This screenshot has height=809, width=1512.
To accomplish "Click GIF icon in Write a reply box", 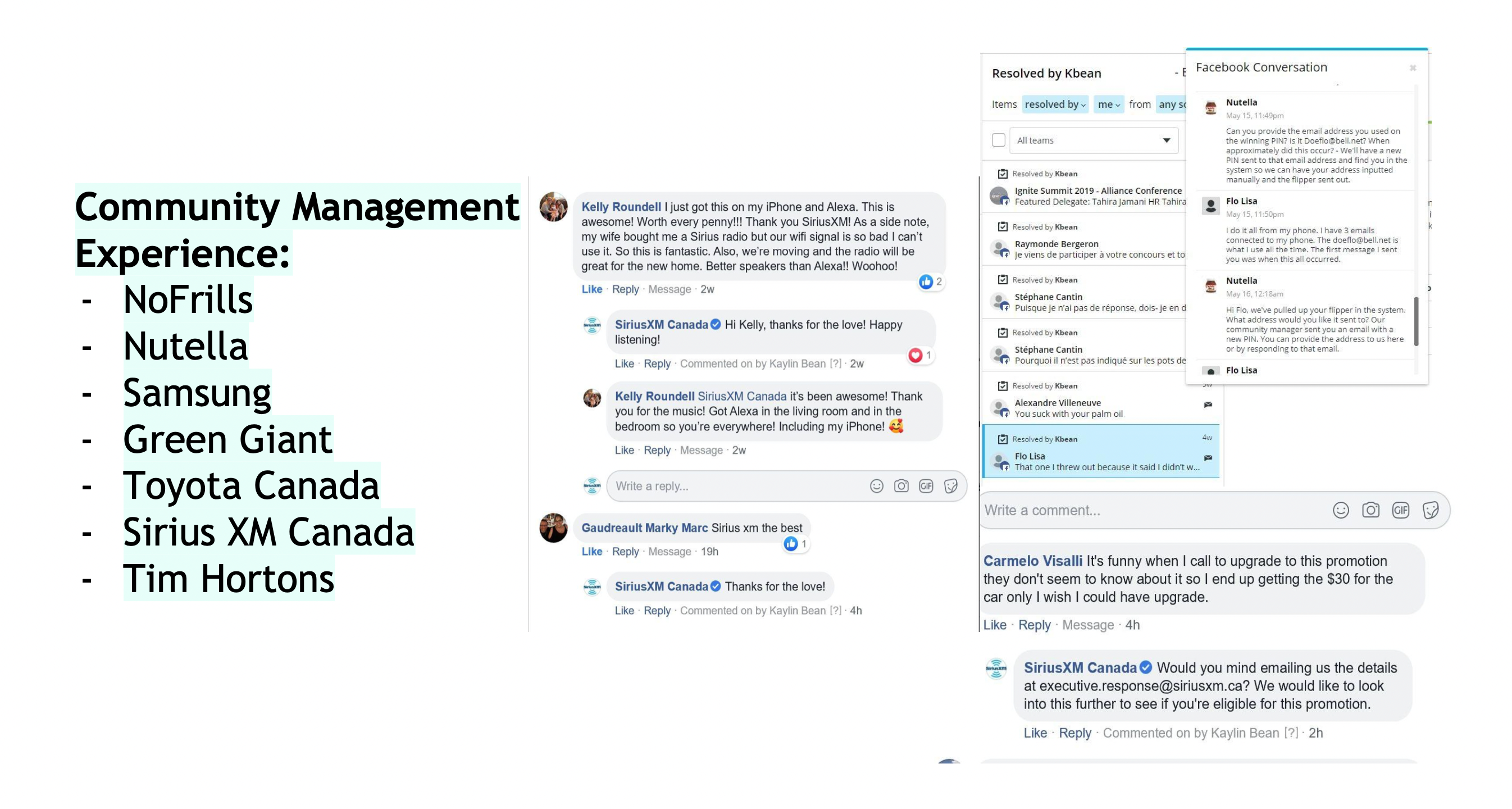I will [x=926, y=486].
